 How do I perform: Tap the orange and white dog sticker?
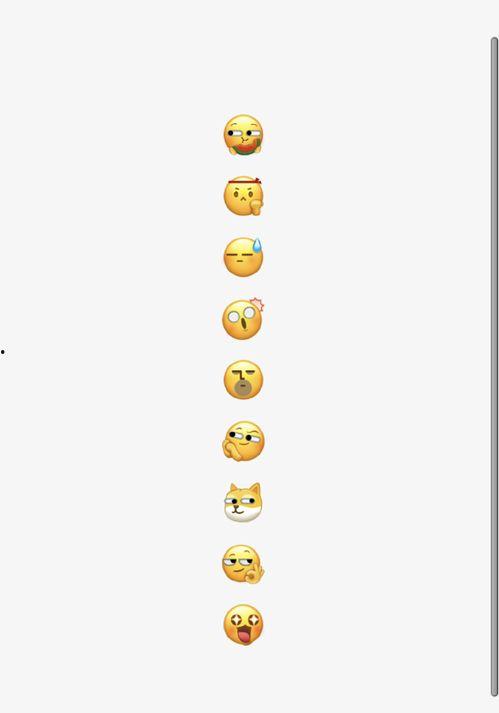click(243, 502)
